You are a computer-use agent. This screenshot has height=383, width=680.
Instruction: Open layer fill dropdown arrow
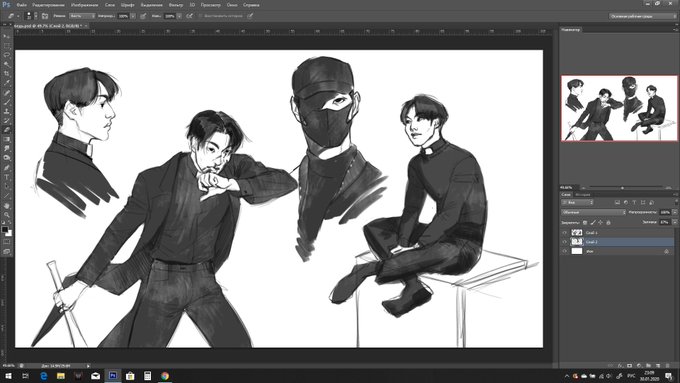[x=675, y=222]
